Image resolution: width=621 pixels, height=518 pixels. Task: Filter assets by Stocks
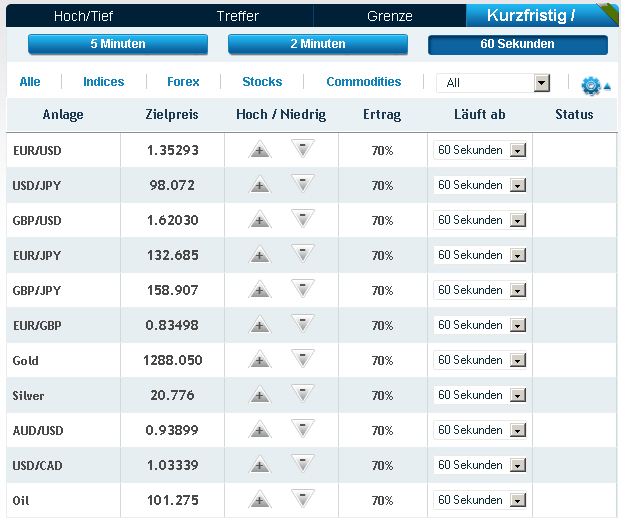262,82
